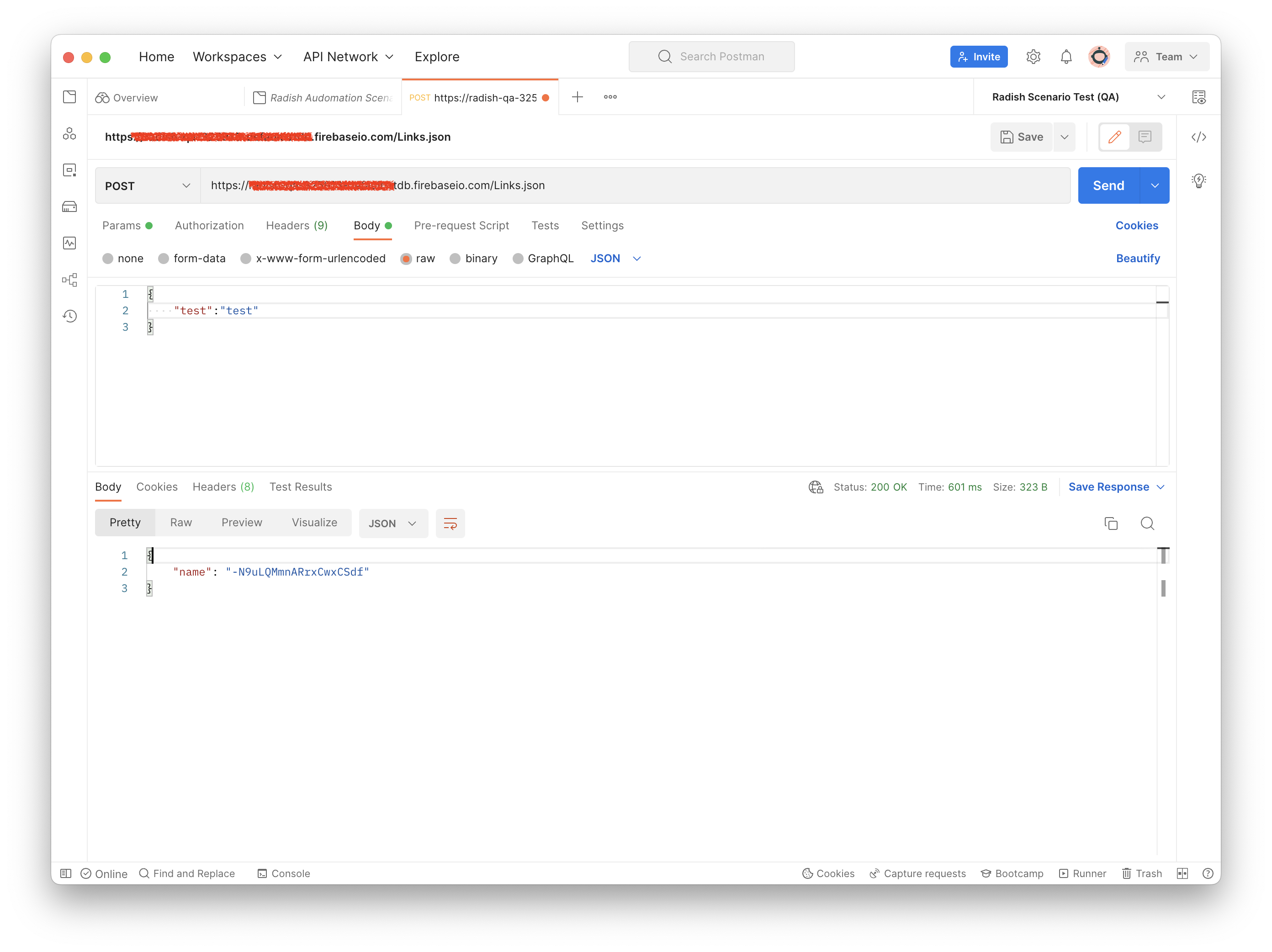Switch to the Radish Audomation Scenario tab

[323, 97]
